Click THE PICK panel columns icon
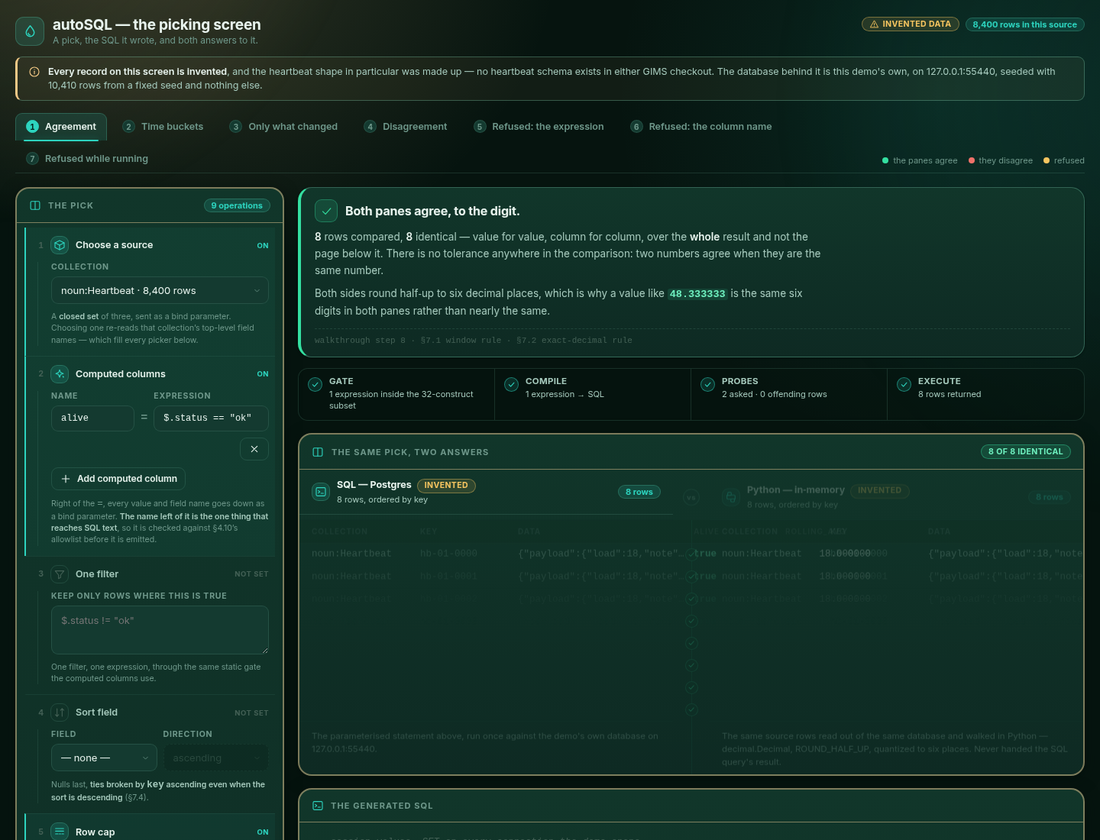The height and width of the screenshot is (840, 1100). coord(35,206)
